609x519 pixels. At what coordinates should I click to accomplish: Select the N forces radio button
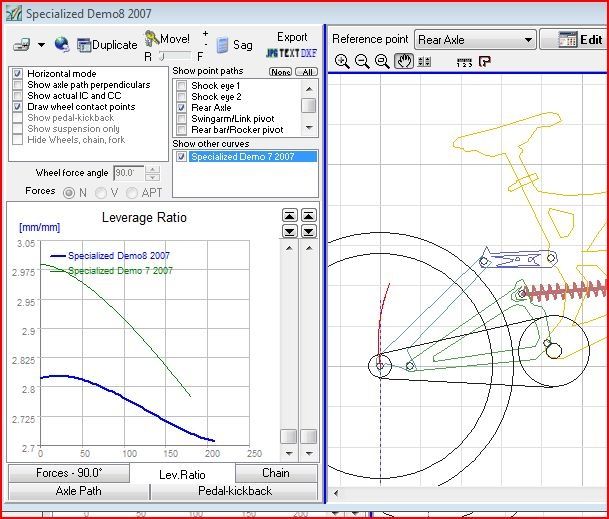point(69,193)
